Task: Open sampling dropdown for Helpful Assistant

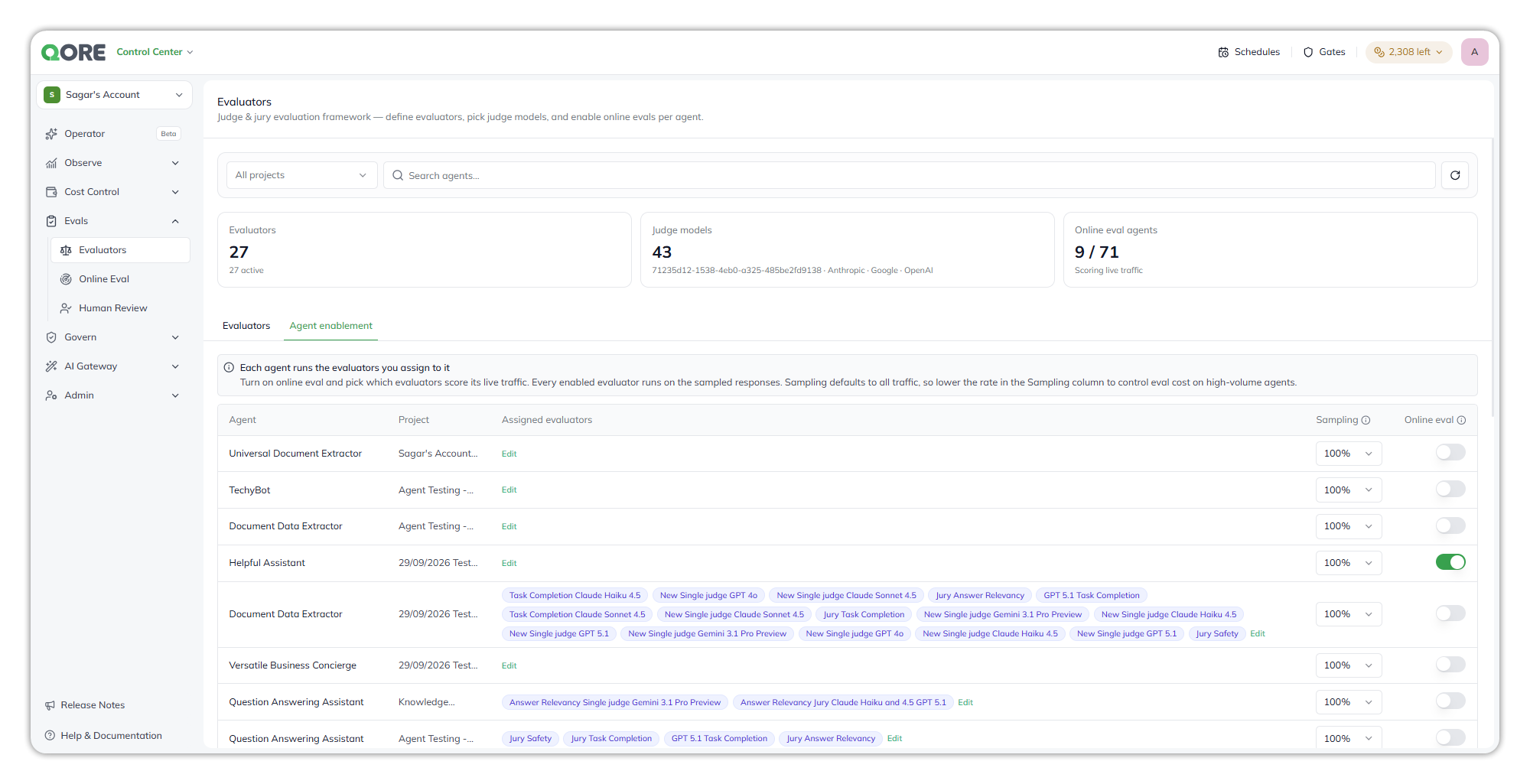Action: 1349,563
